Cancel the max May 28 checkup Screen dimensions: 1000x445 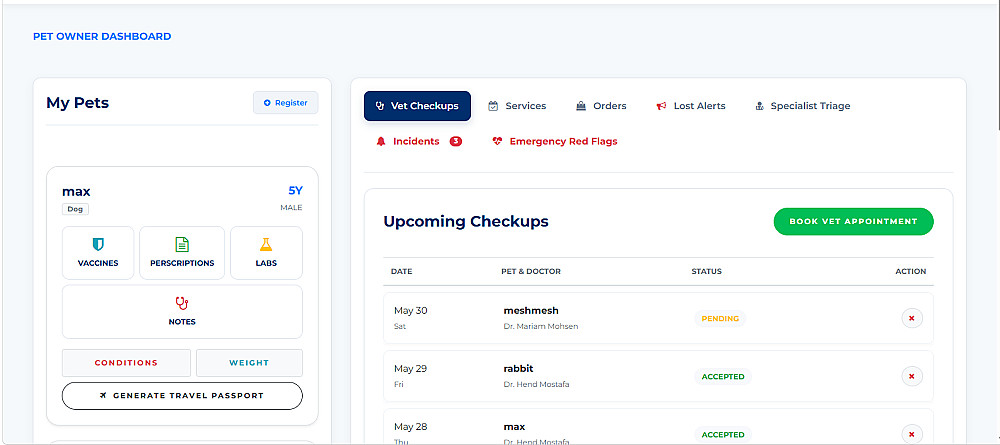[912, 434]
